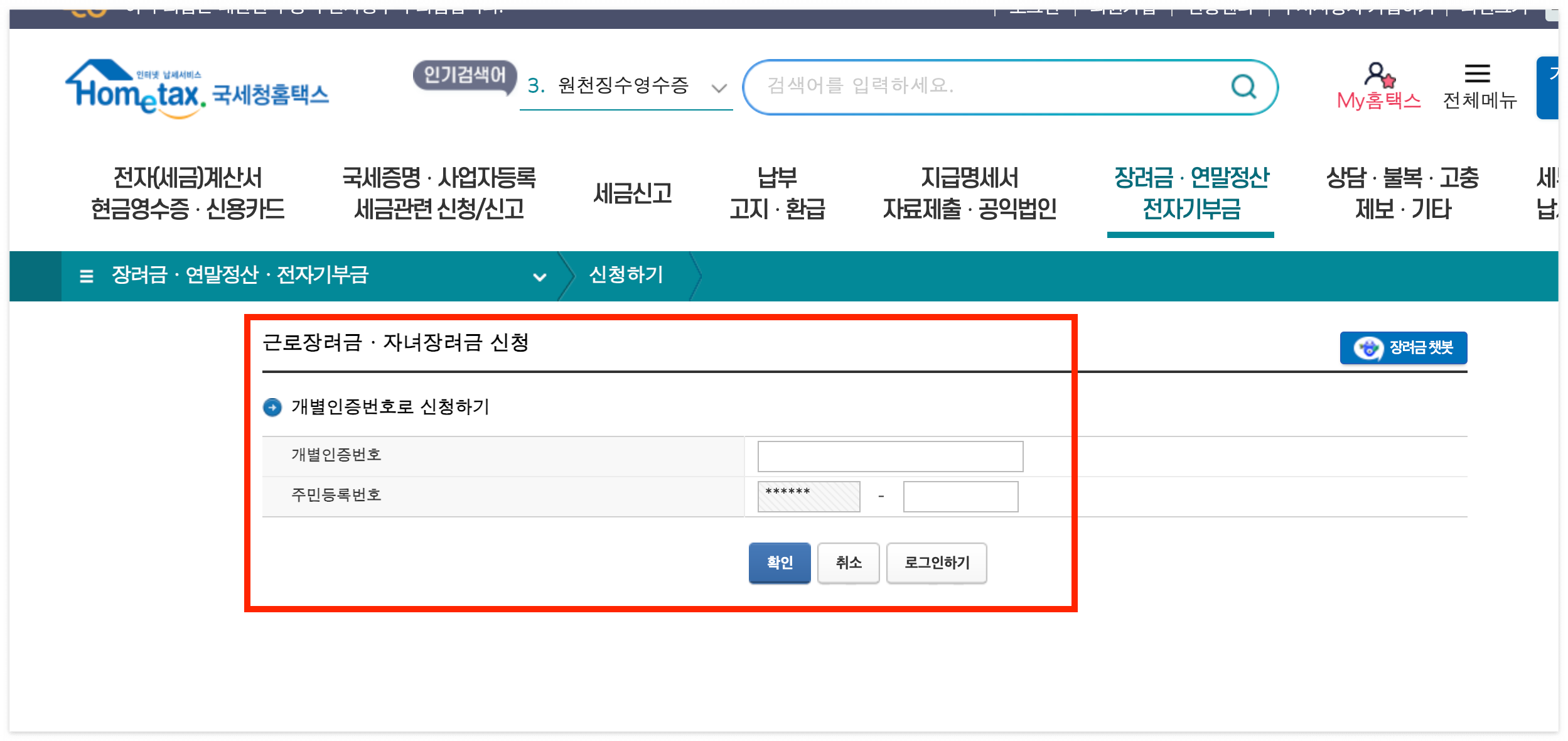This screenshot has height=741, width=1568.
Task: Click blue arrow icon beside 개별인증번호로 신청하기
Action: point(272,408)
